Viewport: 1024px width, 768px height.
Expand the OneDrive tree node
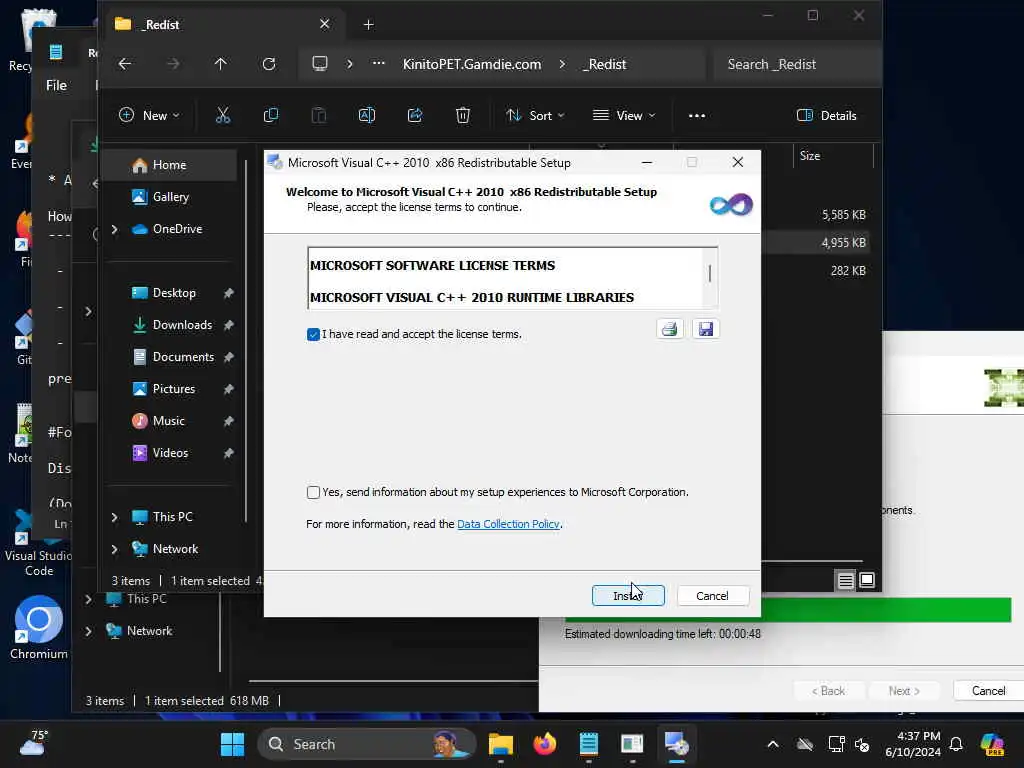(x=115, y=229)
